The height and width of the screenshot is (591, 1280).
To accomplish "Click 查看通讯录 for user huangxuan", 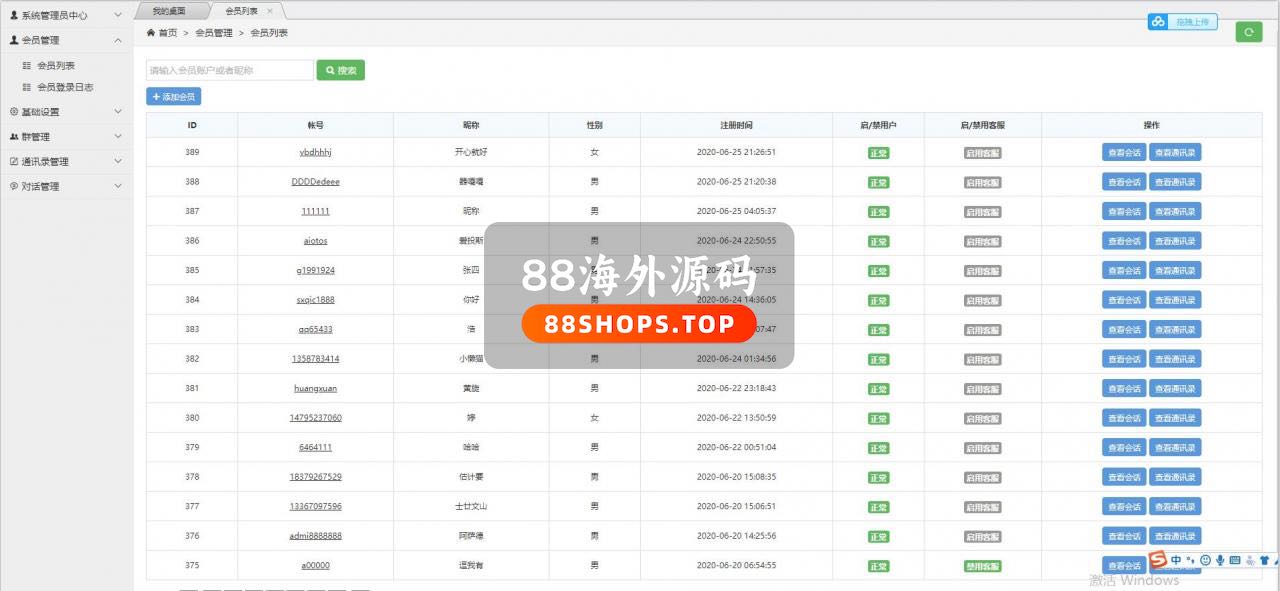I will tap(1174, 389).
